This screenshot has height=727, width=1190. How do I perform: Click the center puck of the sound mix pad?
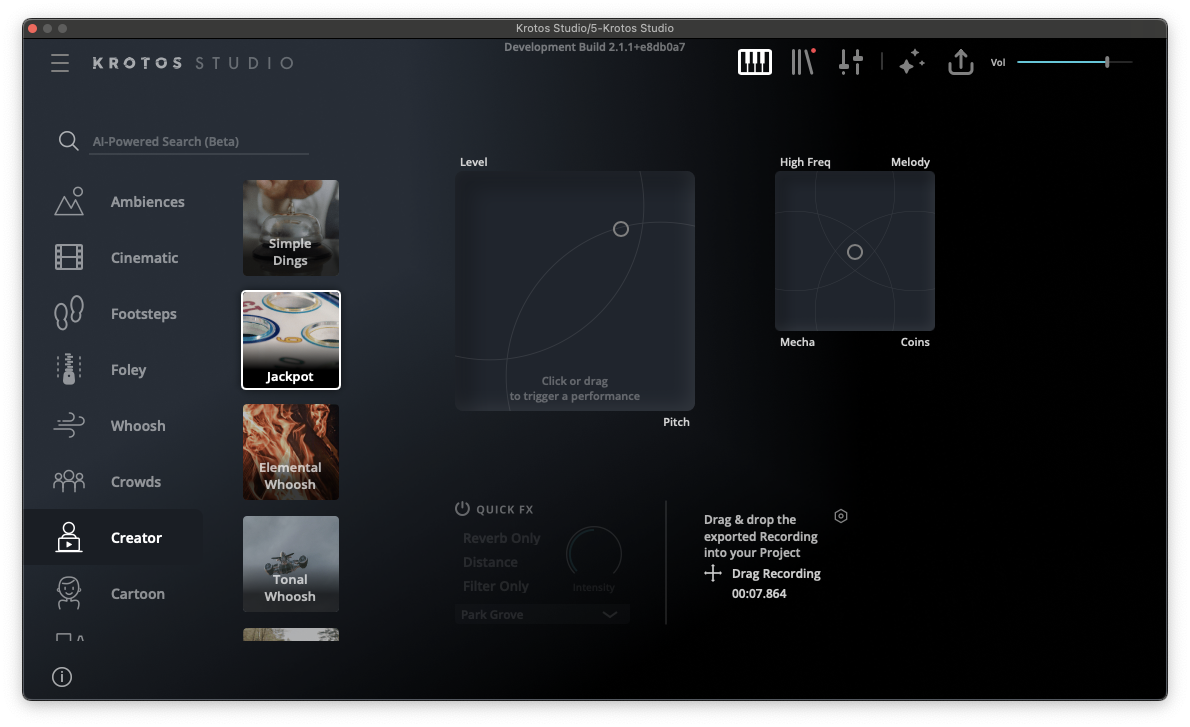pos(855,252)
